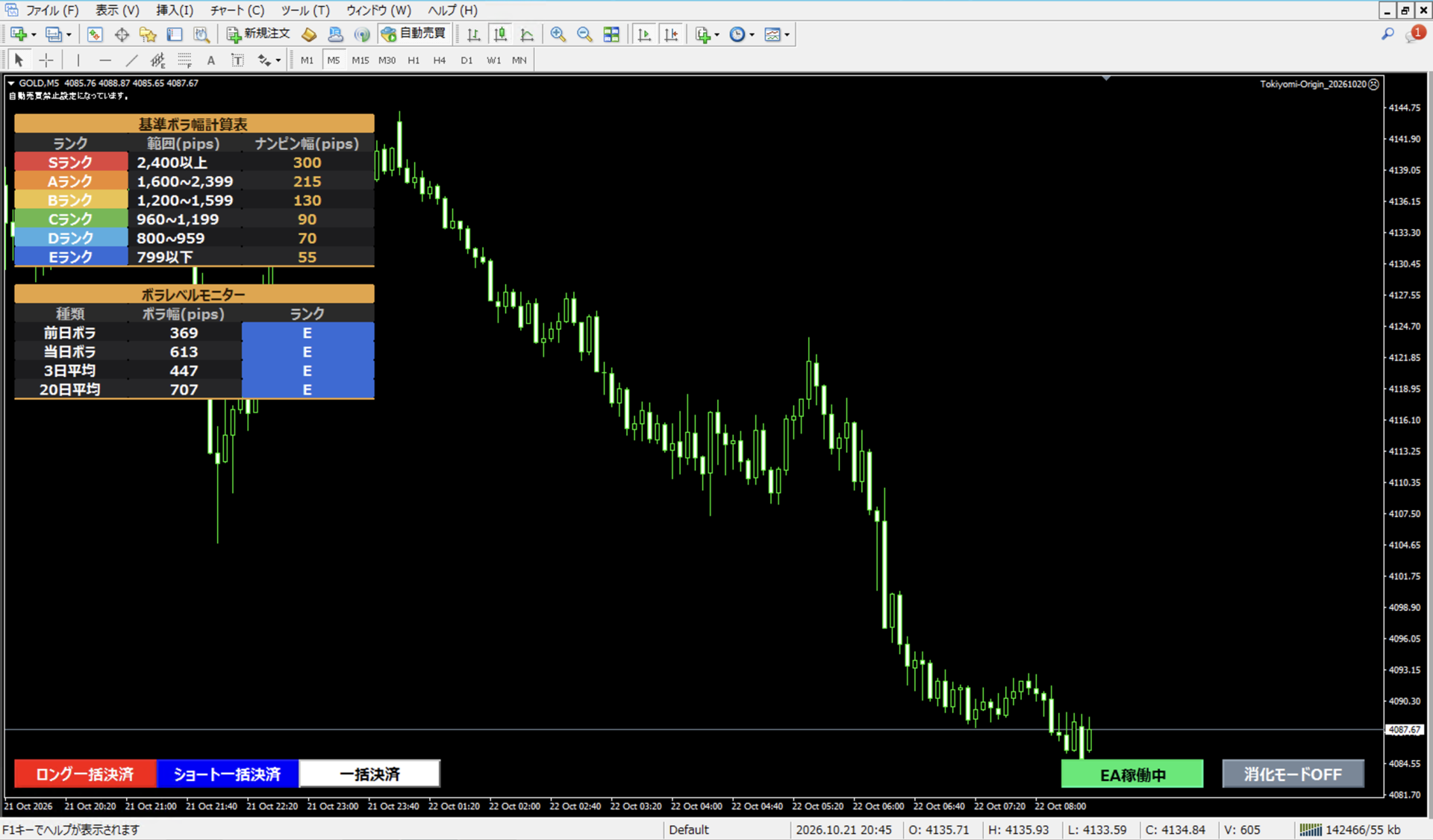This screenshot has height=840, width=1433.
Task: Zoom out the chart magnifier
Action: [x=584, y=34]
